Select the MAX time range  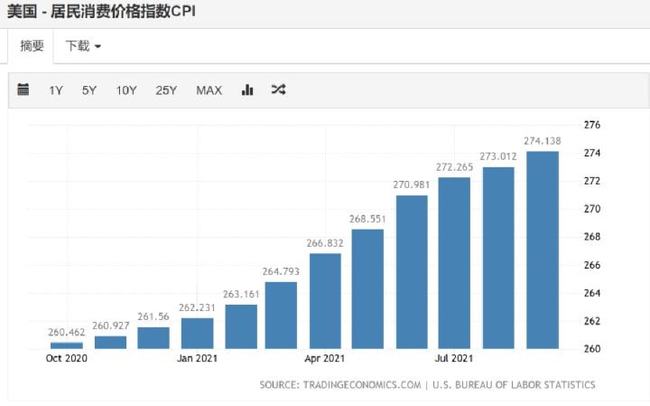click(x=209, y=90)
